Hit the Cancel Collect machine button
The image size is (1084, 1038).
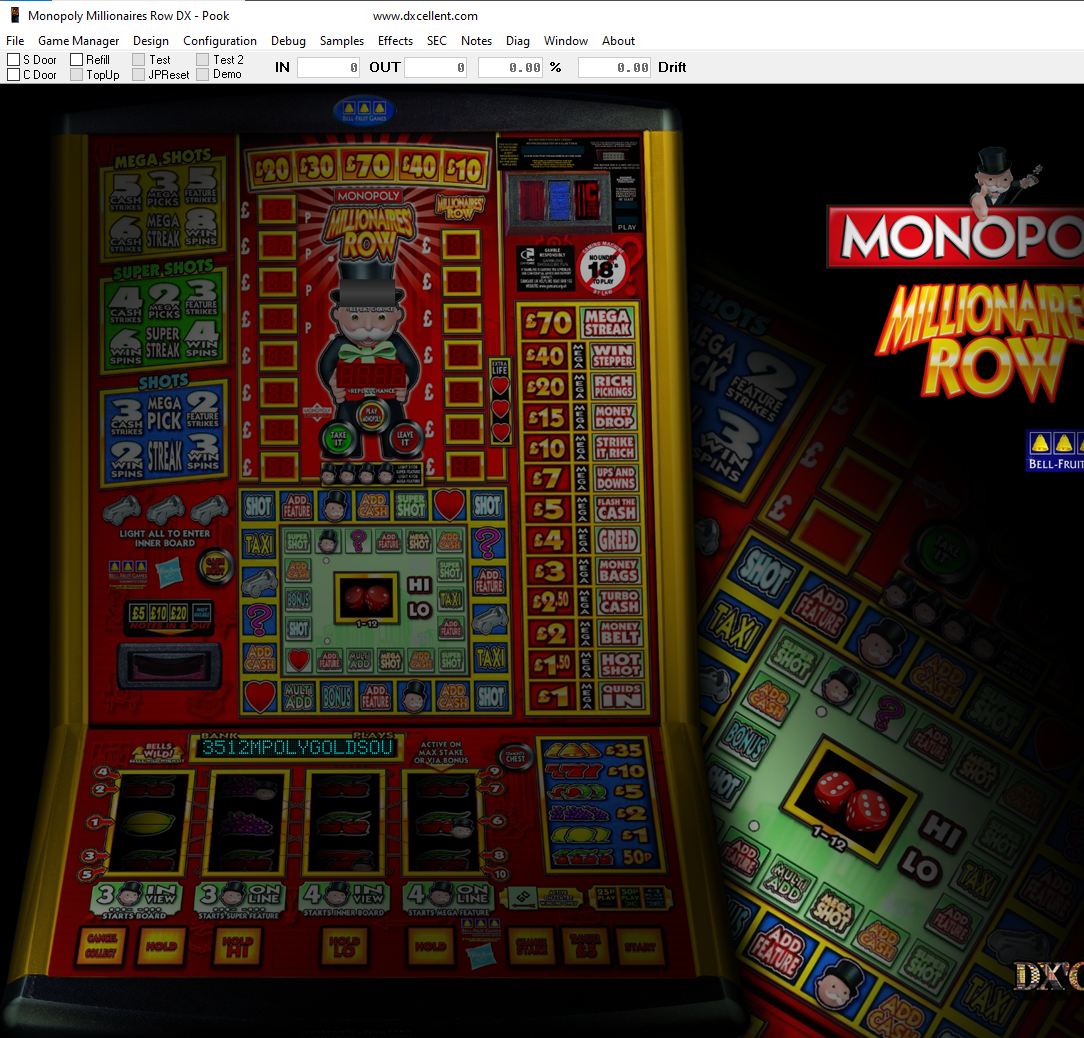[x=102, y=946]
